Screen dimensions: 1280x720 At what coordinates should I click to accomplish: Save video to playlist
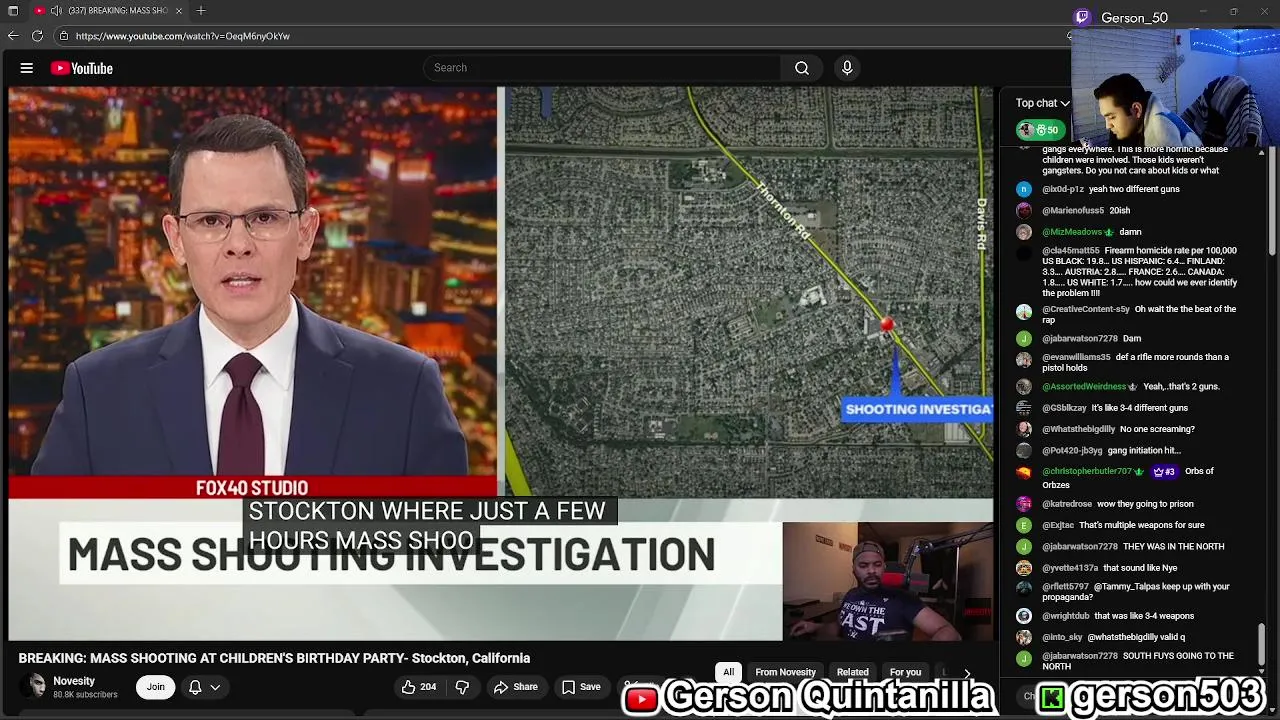click(x=581, y=687)
